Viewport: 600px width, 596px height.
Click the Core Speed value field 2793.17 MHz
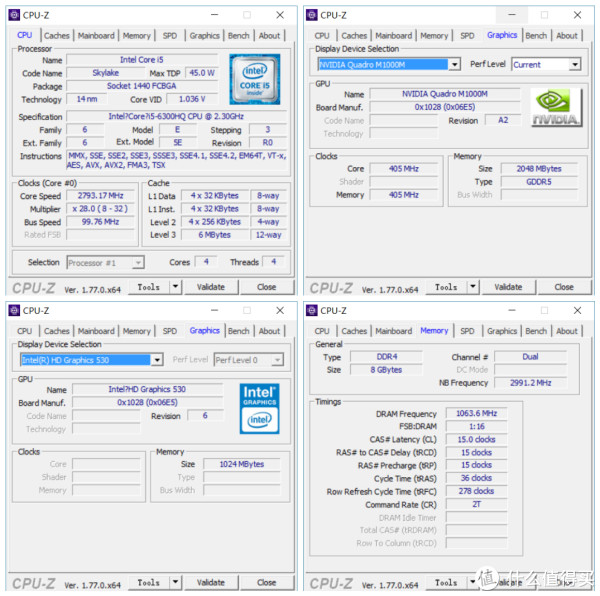(100, 196)
